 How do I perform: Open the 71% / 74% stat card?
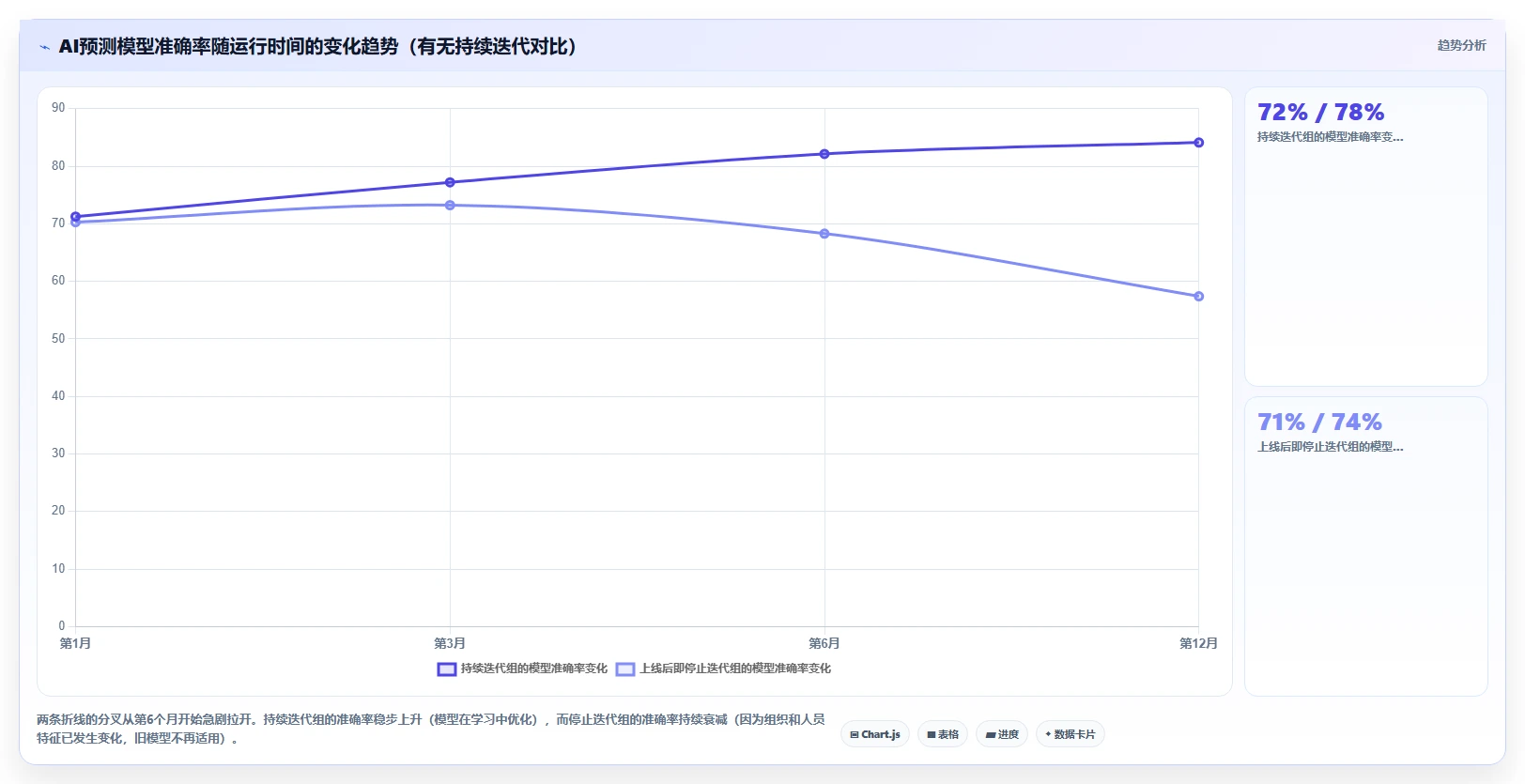point(1366,546)
